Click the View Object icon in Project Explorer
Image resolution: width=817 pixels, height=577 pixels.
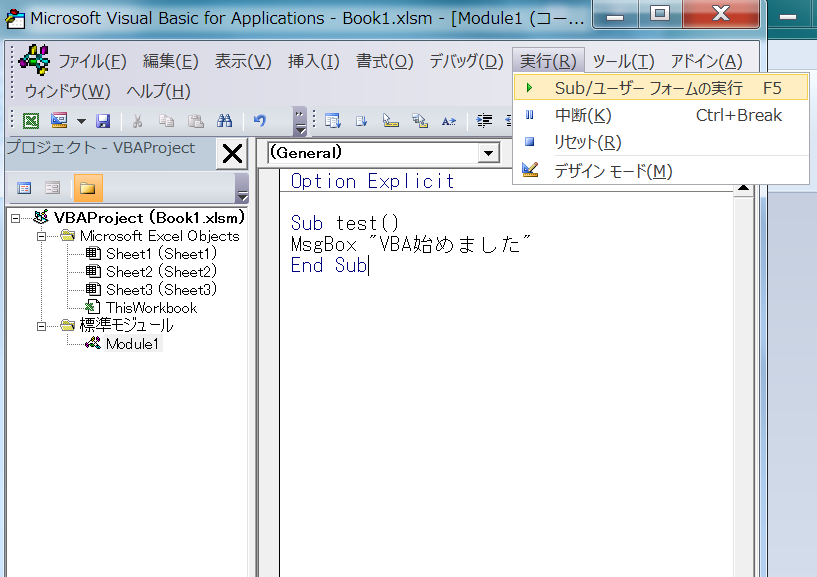[x=52, y=187]
